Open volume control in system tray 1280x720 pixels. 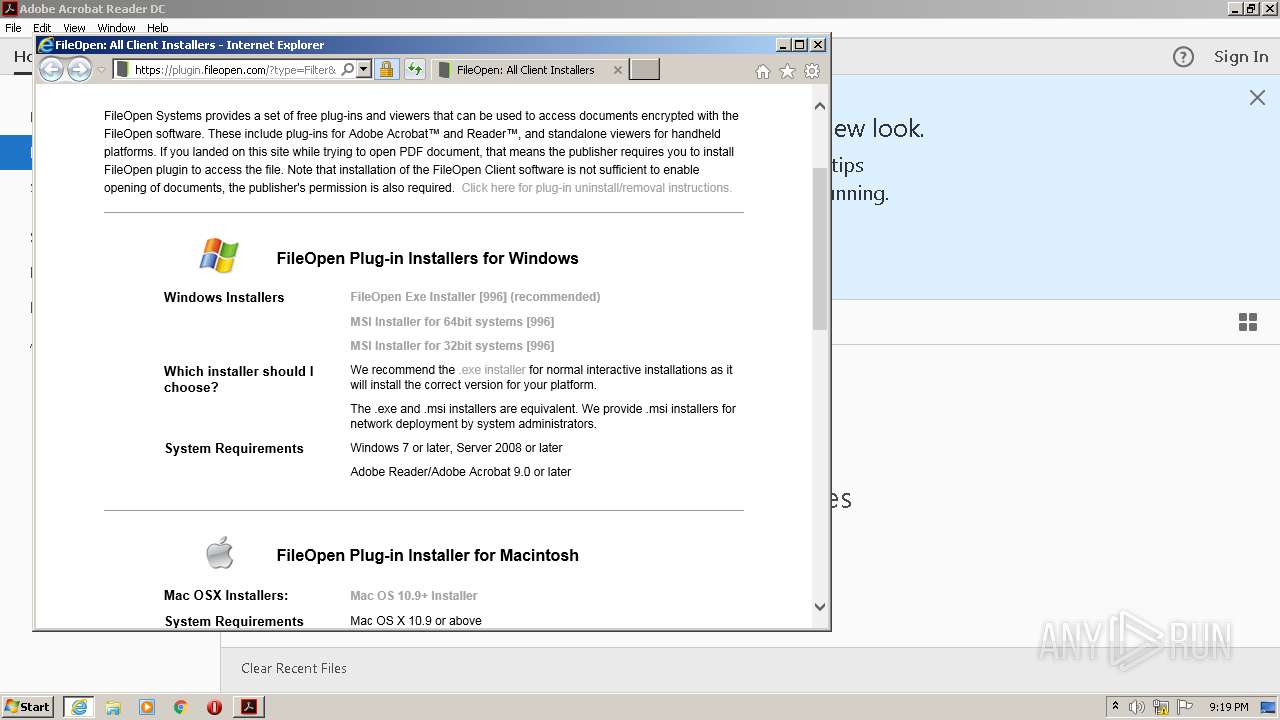(x=1137, y=707)
